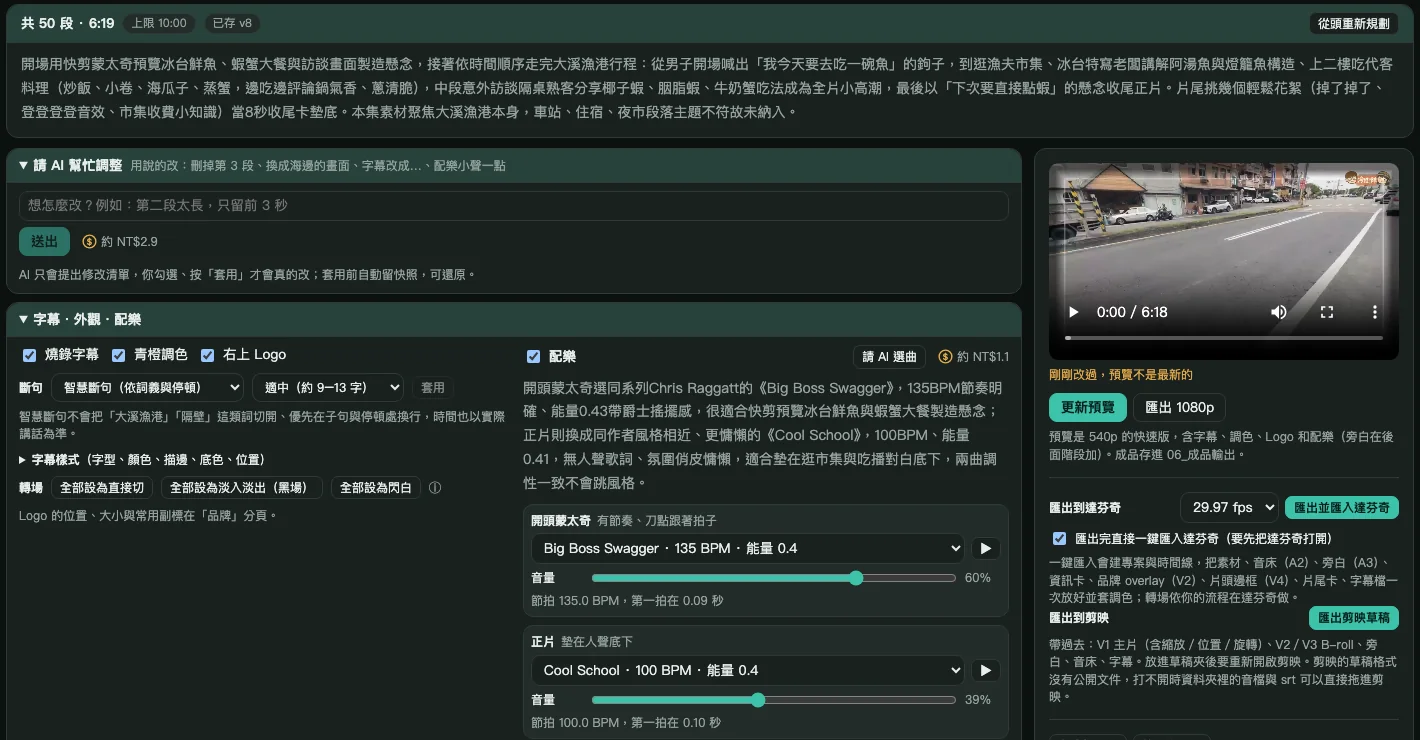Click the info icon beside the transition buttons

pyautogui.click(x=435, y=488)
